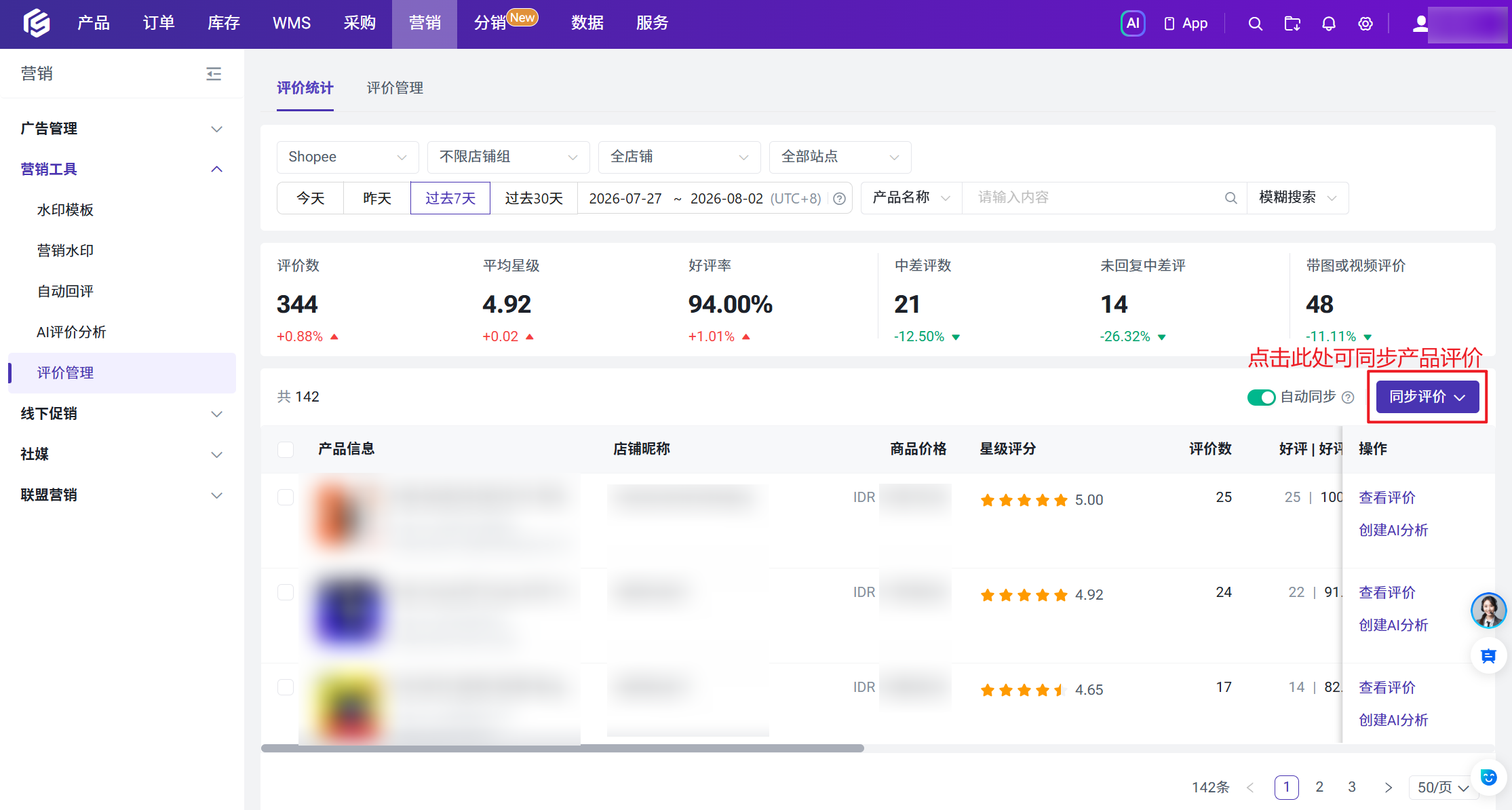This screenshot has width=1512, height=810.
Task: Go to page 3 of the list
Action: click(x=1352, y=787)
